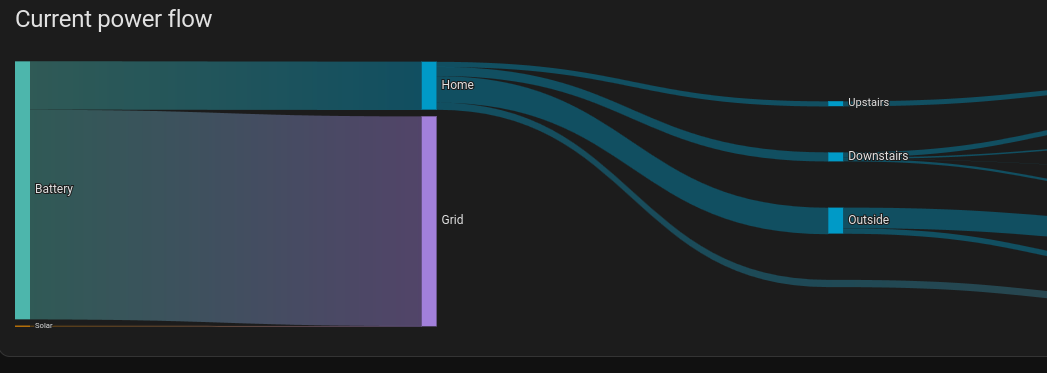
Task: Click the Downstairs node marker
Action: point(835,157)
